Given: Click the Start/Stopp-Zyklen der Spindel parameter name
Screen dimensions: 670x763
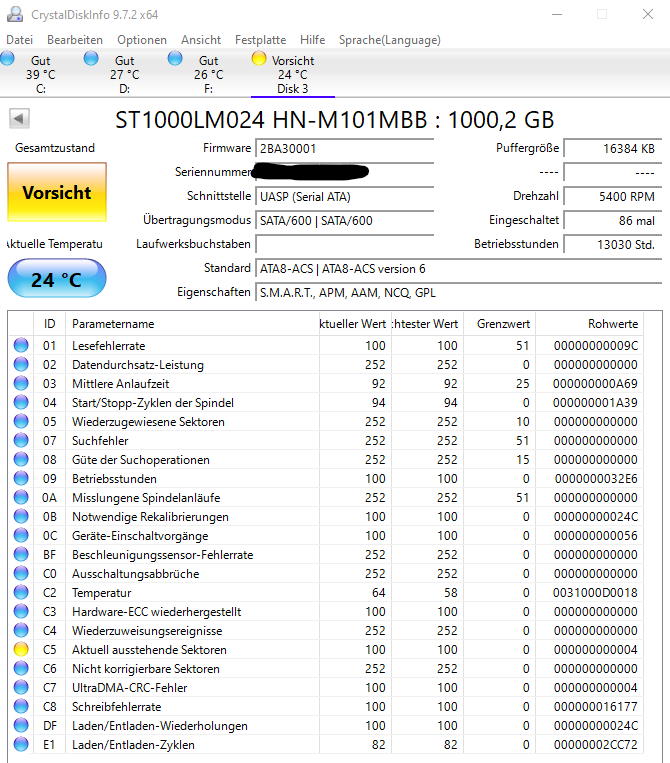Looking at the screenshot, I should point(153,403).
